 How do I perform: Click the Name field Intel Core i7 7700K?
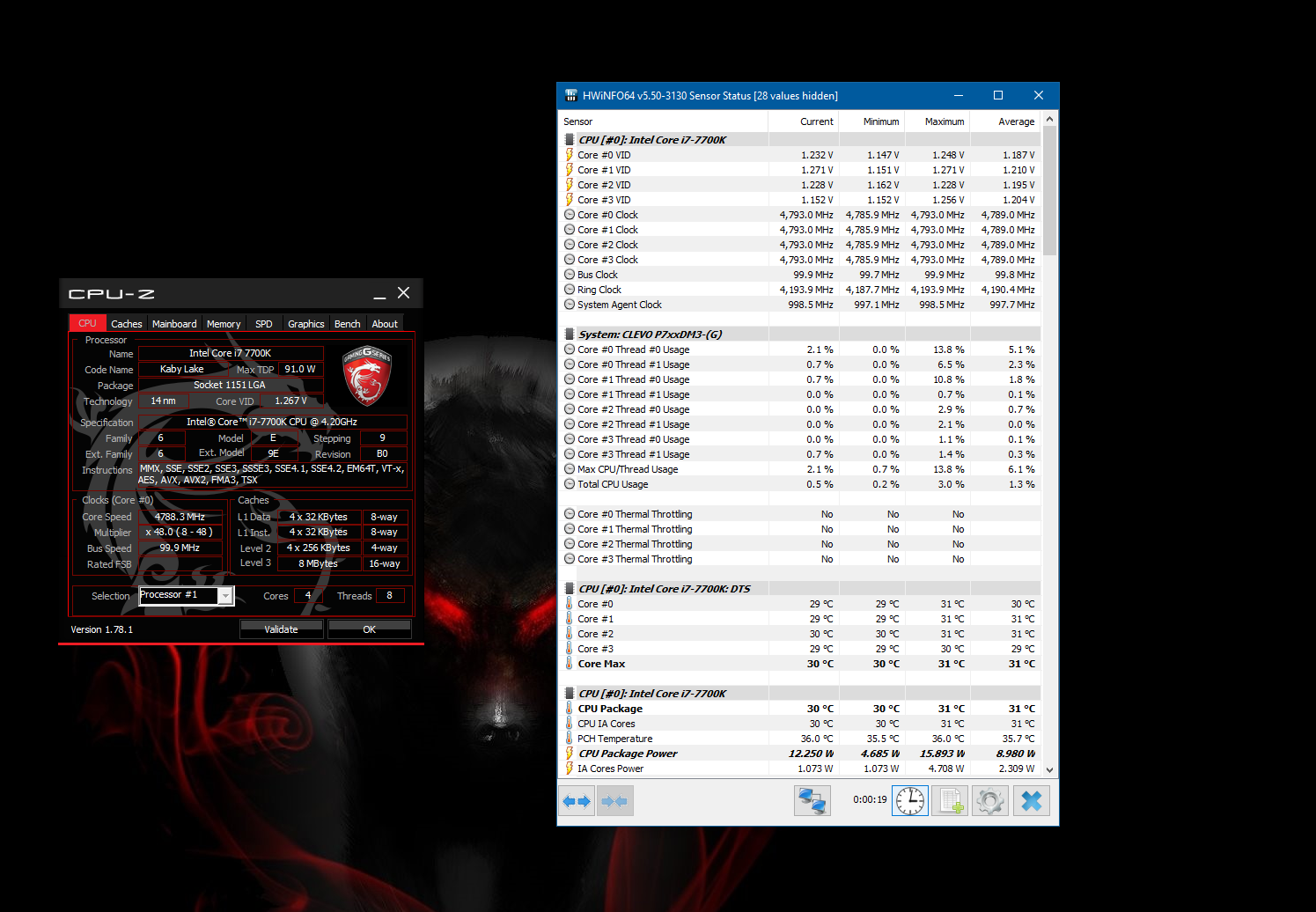[x=230, y=353]
